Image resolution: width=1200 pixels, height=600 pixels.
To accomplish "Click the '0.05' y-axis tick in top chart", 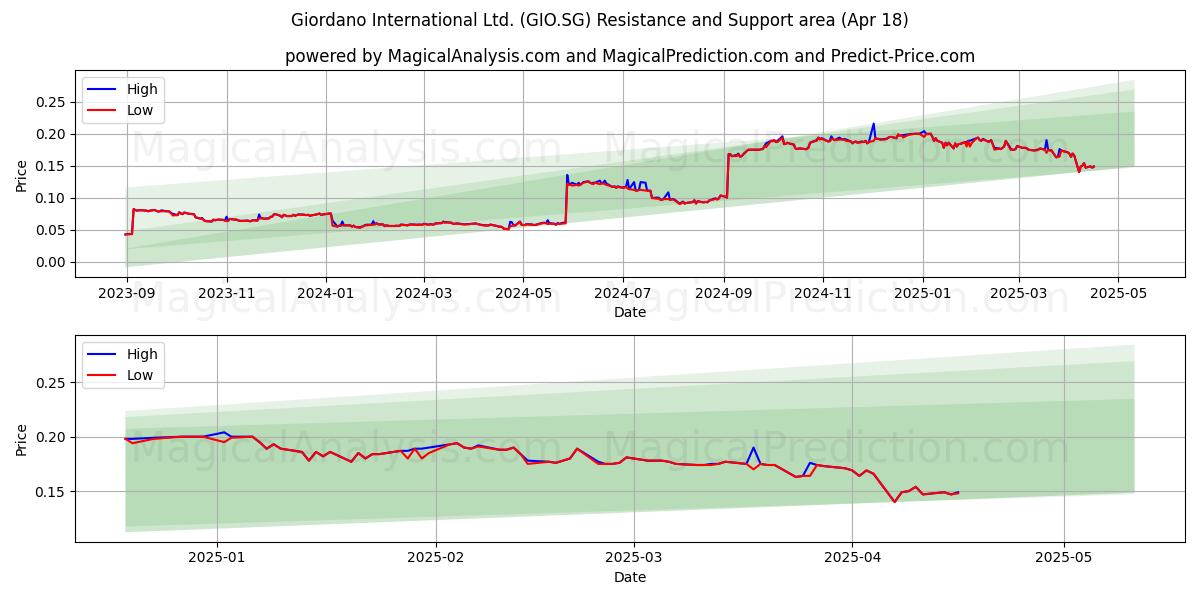I will [x=52, y=230].
